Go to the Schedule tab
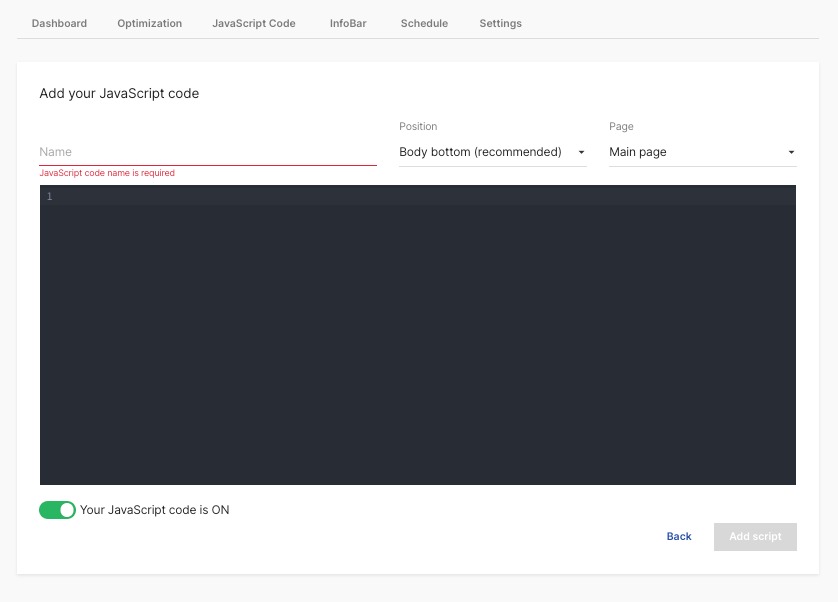838x602 pixels. click(423, 22)
